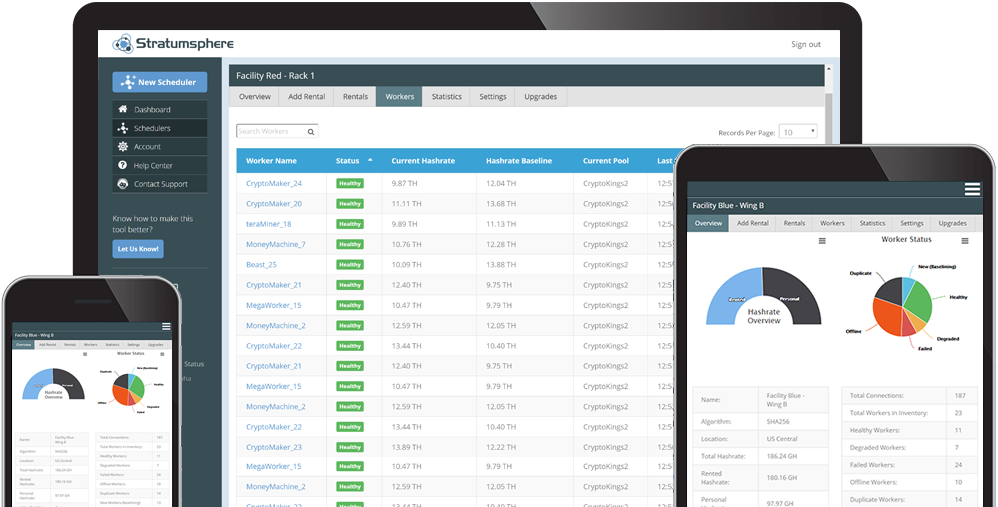The image size is (998, 507).
Task: Click the US Central location value on tablet
Action: (782, 439)
